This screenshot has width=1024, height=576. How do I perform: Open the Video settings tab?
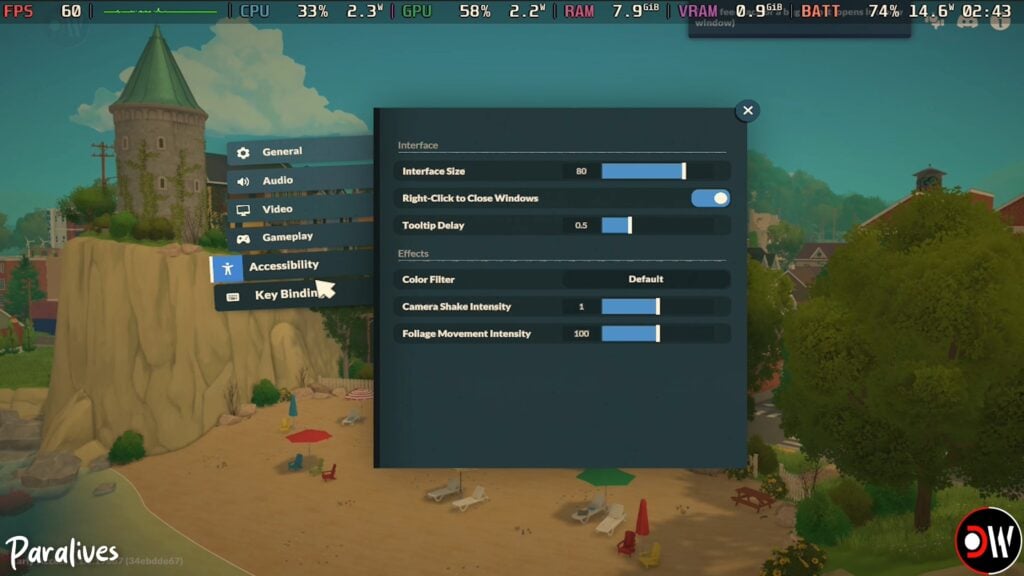pos(300,209)
